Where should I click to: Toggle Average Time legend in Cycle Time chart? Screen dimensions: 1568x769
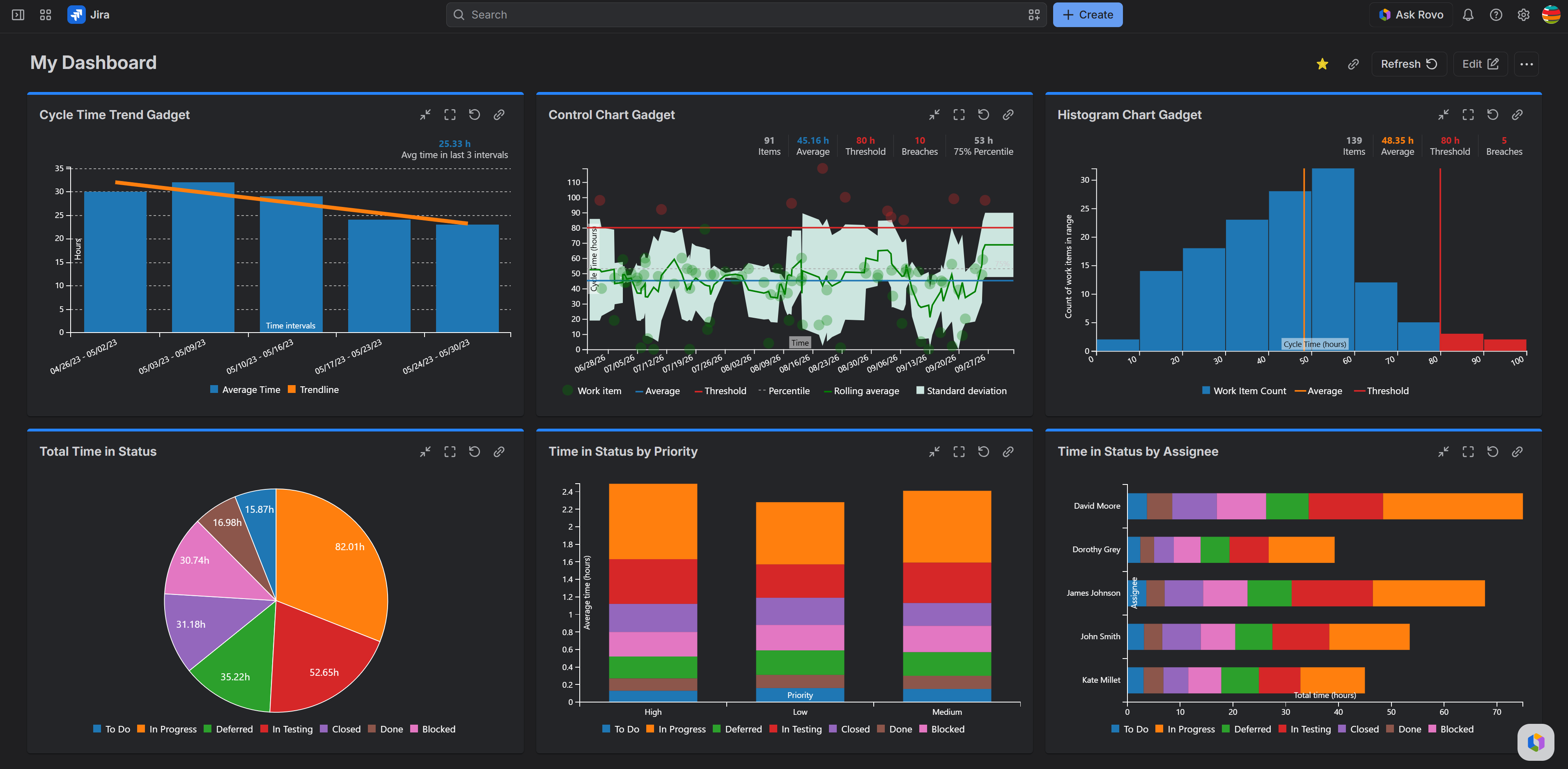(x=245, y=389)
